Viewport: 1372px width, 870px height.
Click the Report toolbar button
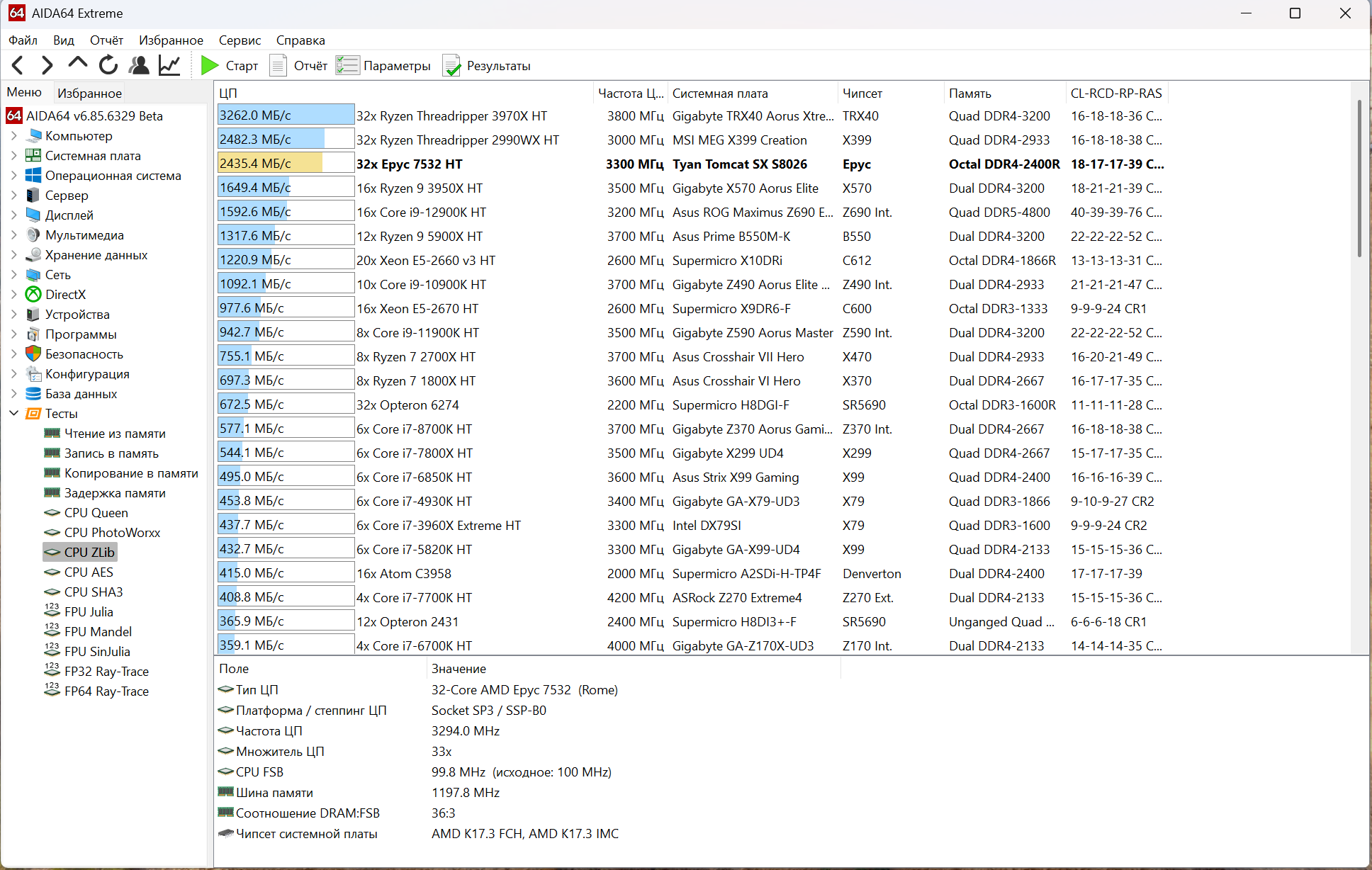tap(299, 66)
